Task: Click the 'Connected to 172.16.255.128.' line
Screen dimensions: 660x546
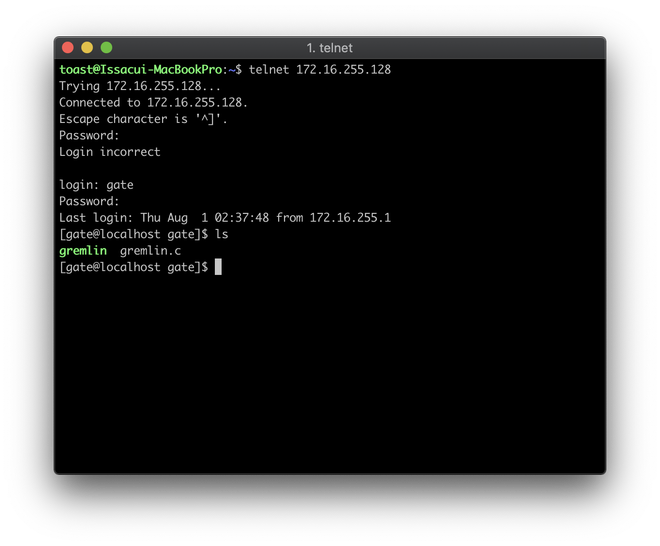Action: (x=153, y=102)
